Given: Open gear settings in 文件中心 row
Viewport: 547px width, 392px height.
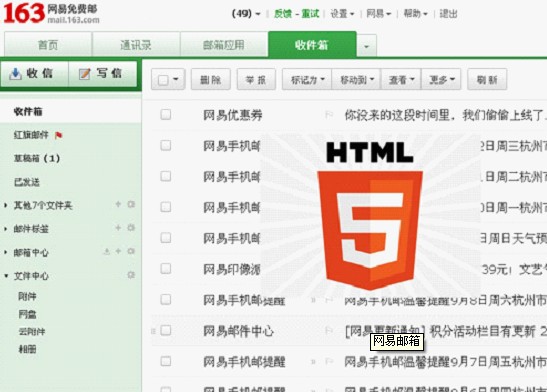Looking at the screenshot, I should (131, 275).
